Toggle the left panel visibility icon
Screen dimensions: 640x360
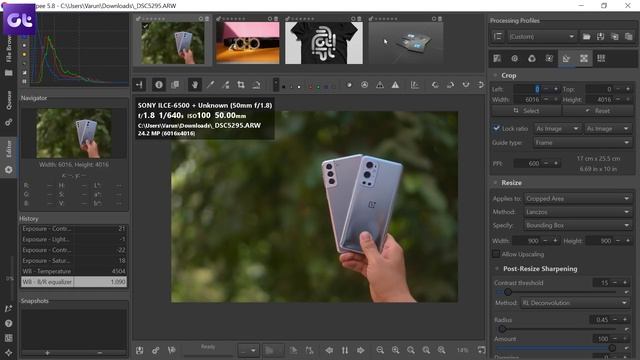(x=140, y=85)
